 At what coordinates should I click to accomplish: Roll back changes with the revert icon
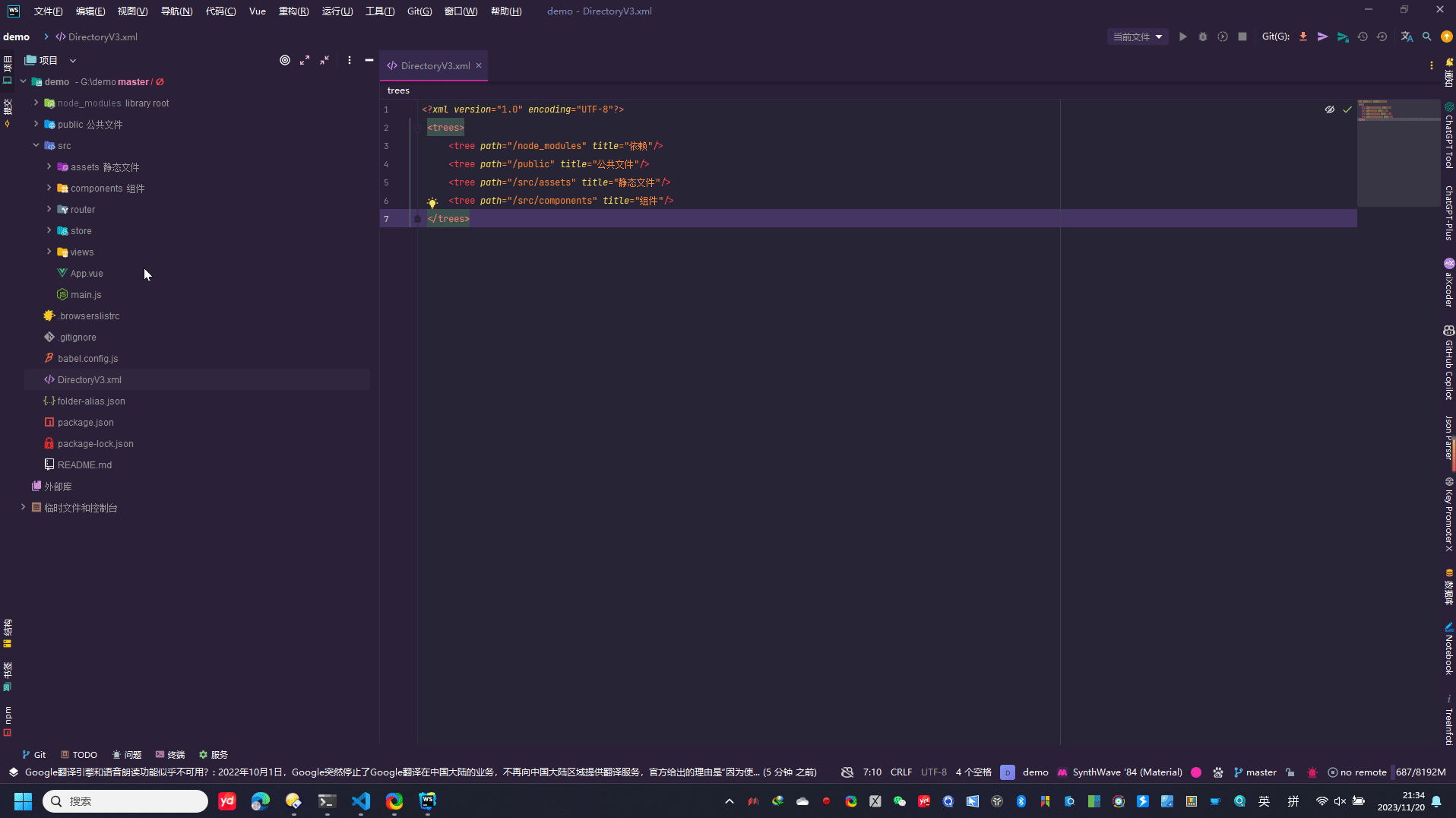click(x=1382, y=36)
